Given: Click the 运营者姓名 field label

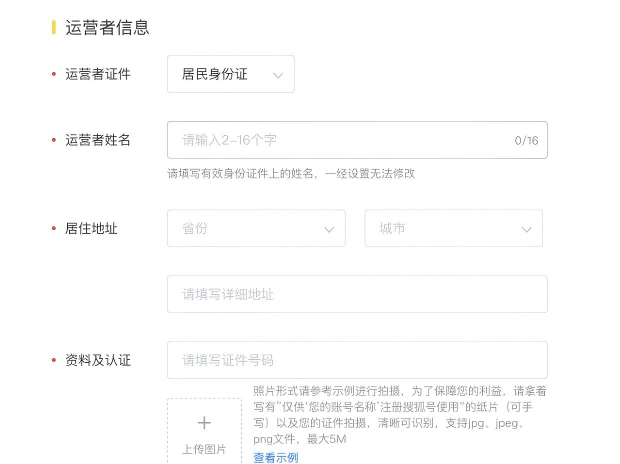Looking at the screenshot, I should pyautogui.click(x=98, y=140).
